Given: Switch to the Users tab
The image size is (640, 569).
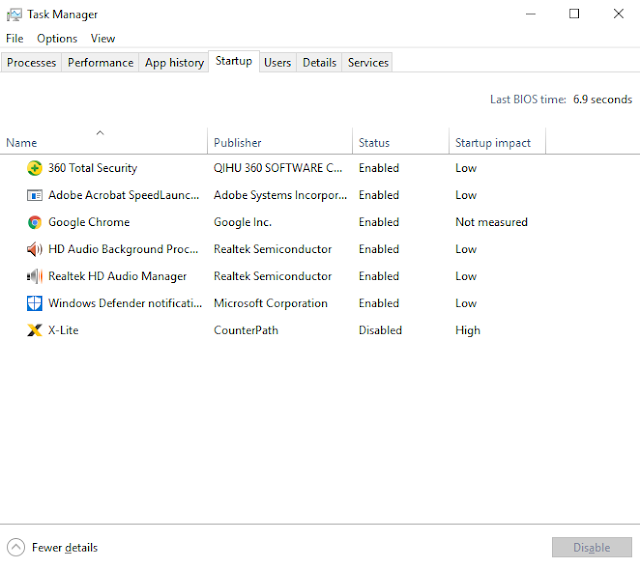Looking at the screenshot, I should (x=278, y=62).
